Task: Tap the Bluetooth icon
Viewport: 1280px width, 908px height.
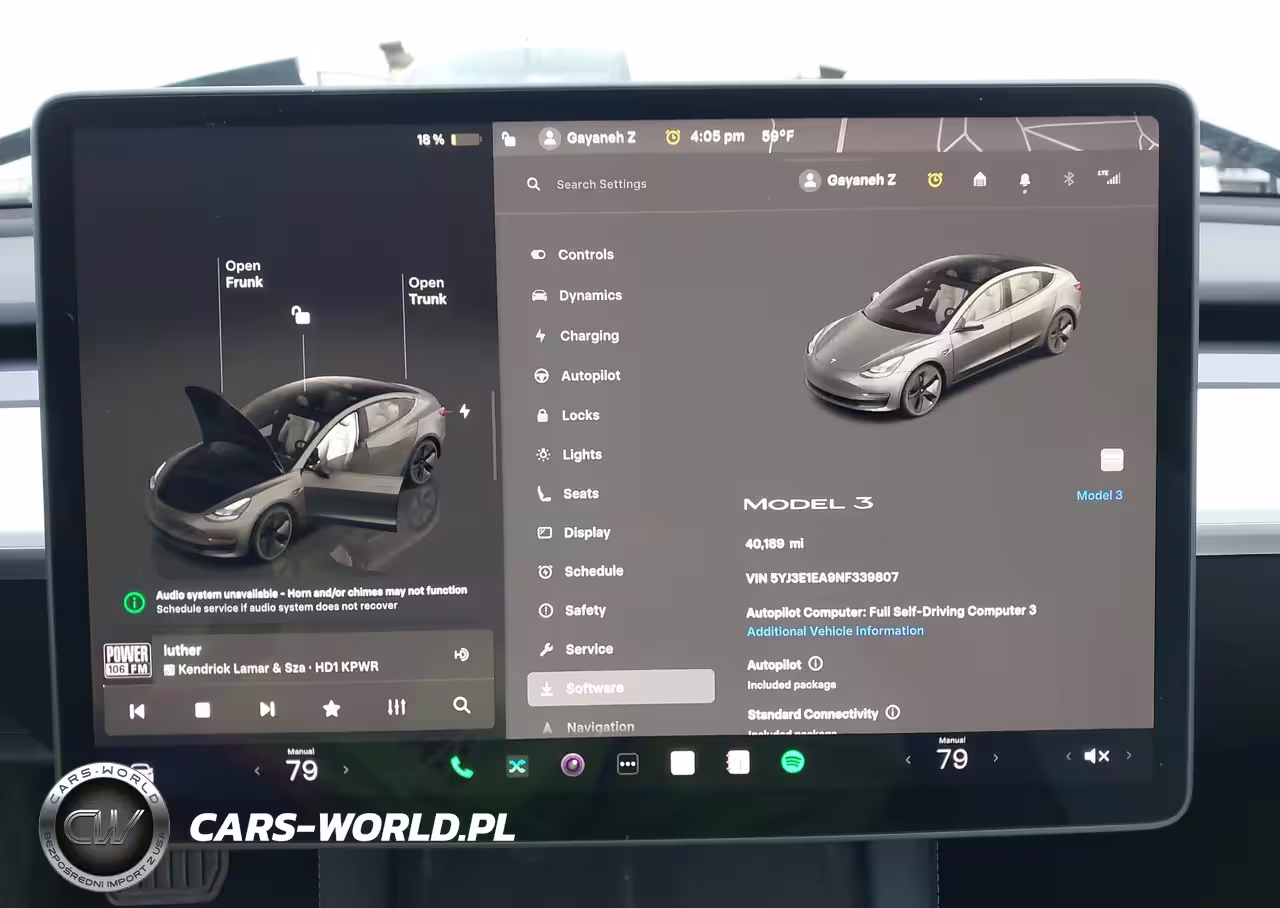Action: [1068, 179]
